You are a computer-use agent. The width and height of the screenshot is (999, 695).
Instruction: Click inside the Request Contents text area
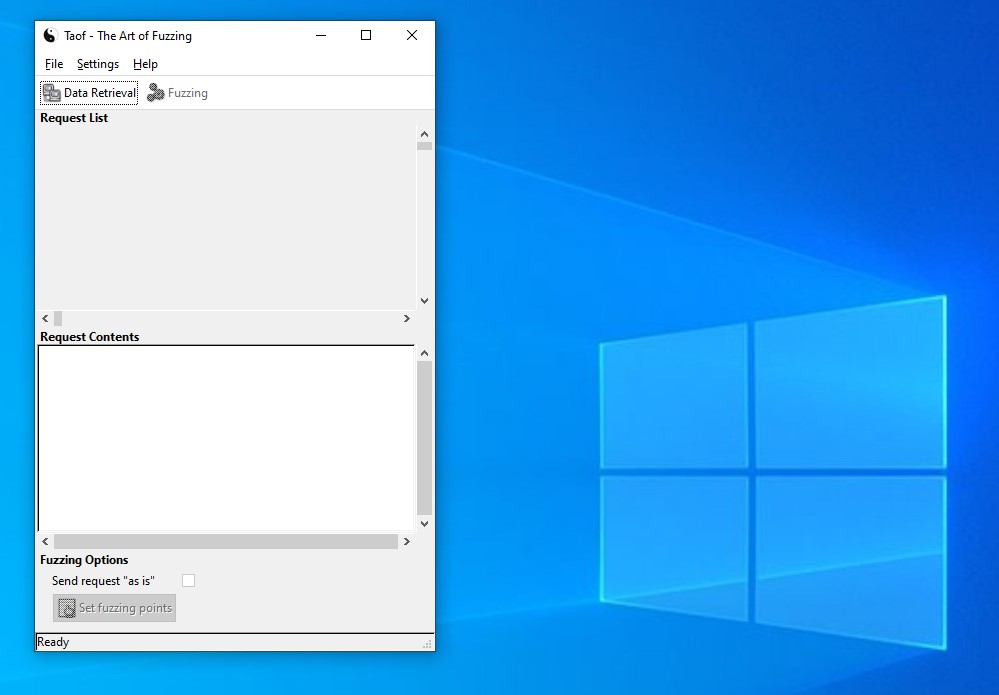pyautogui.click(x=225, y=437)
